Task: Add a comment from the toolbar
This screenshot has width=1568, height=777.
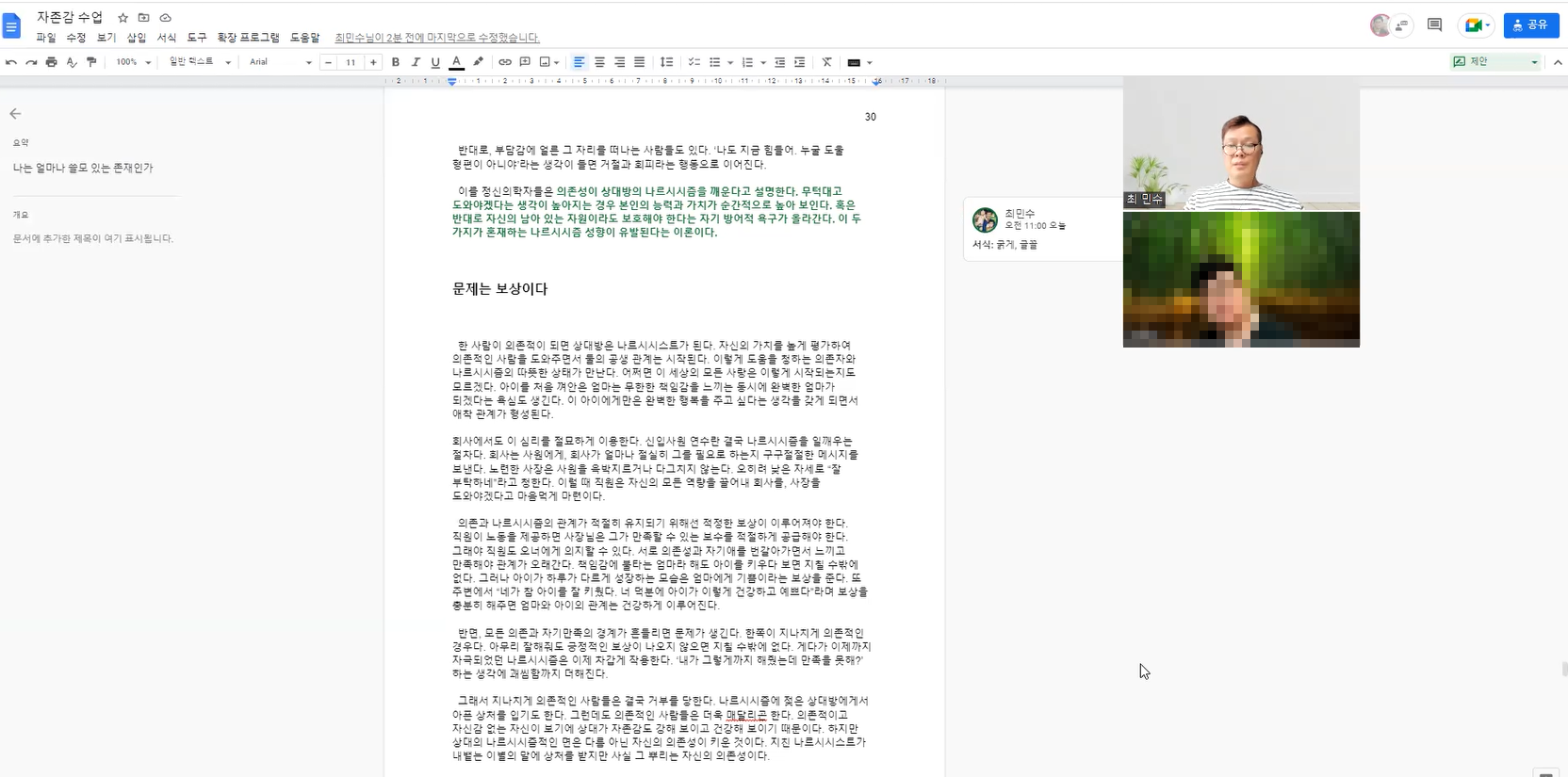Action: click(x=525, y=62)
